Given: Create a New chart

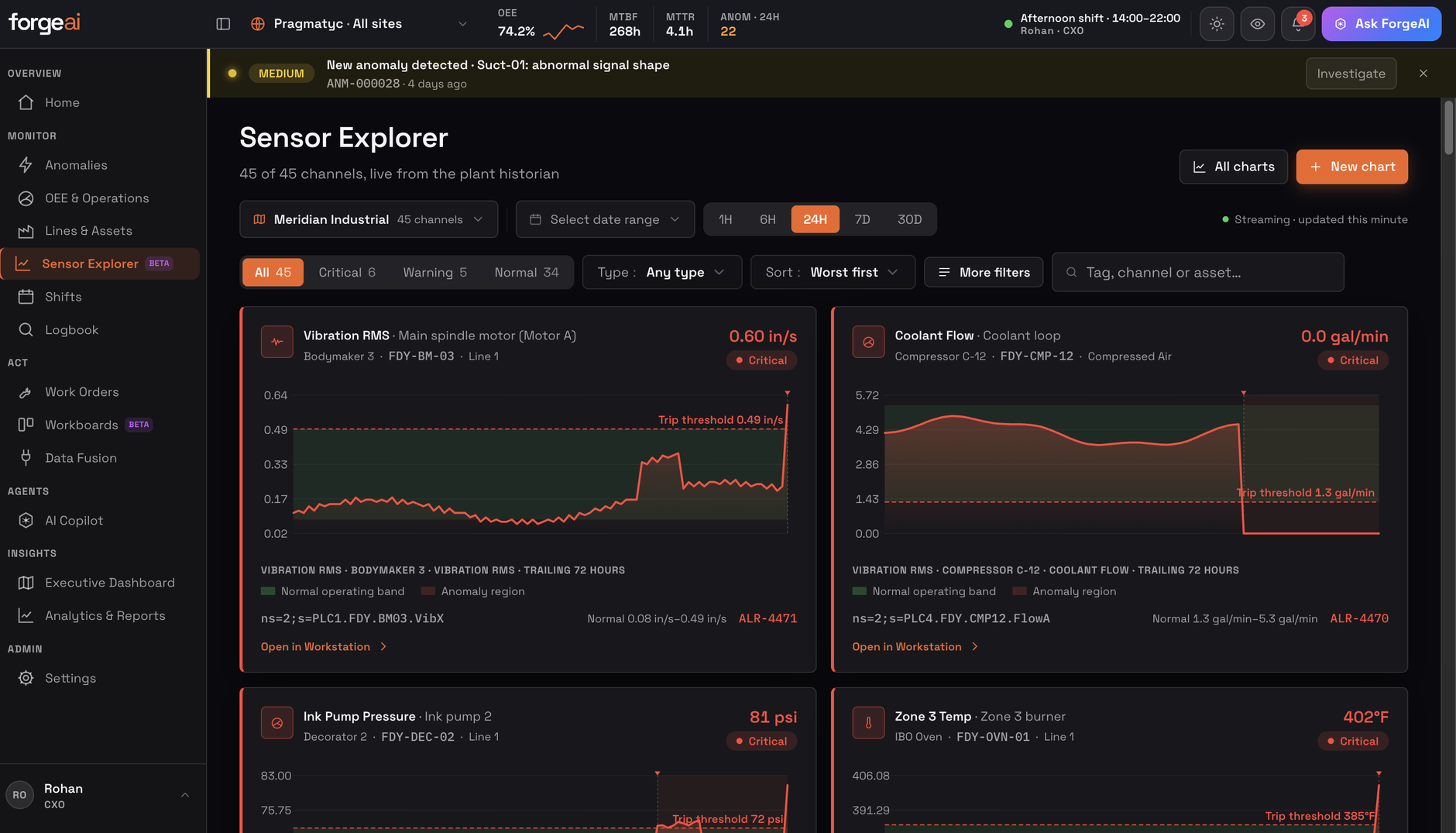Looking at the screenshot, I should (1351, 167).
